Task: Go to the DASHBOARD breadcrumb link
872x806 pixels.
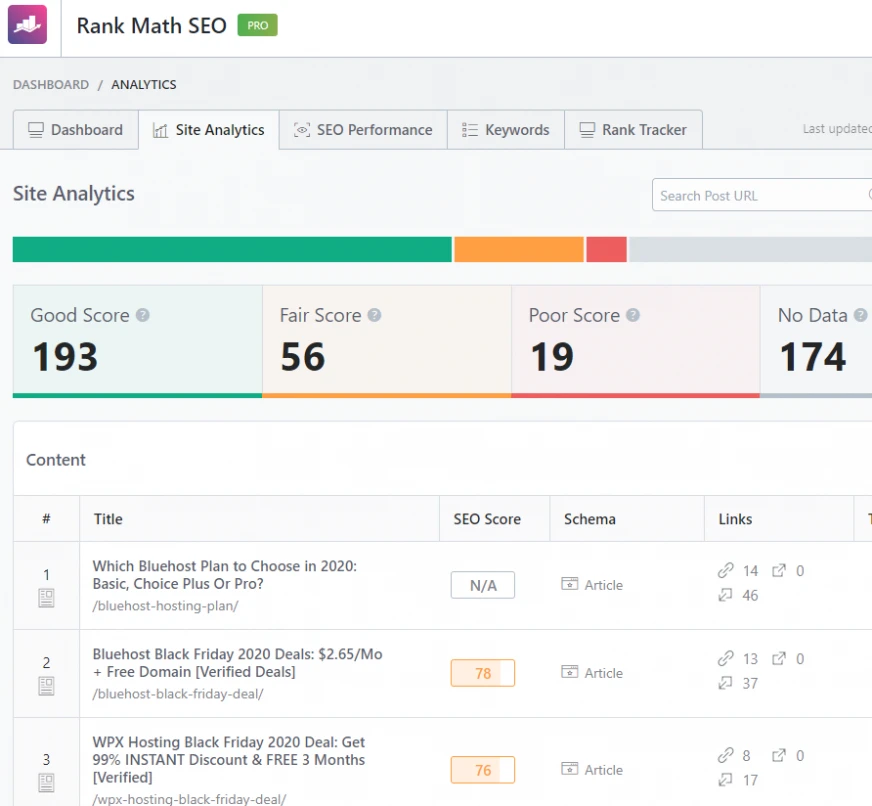Action: coord(51,85)
